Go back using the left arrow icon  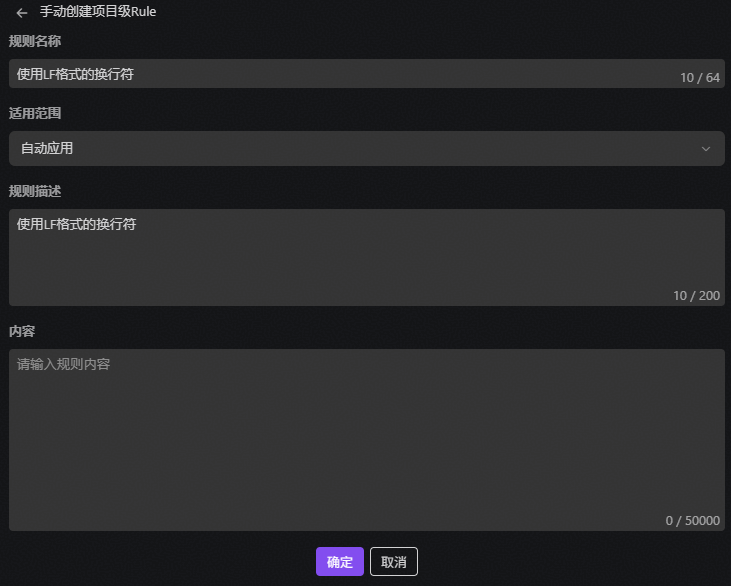21,13
